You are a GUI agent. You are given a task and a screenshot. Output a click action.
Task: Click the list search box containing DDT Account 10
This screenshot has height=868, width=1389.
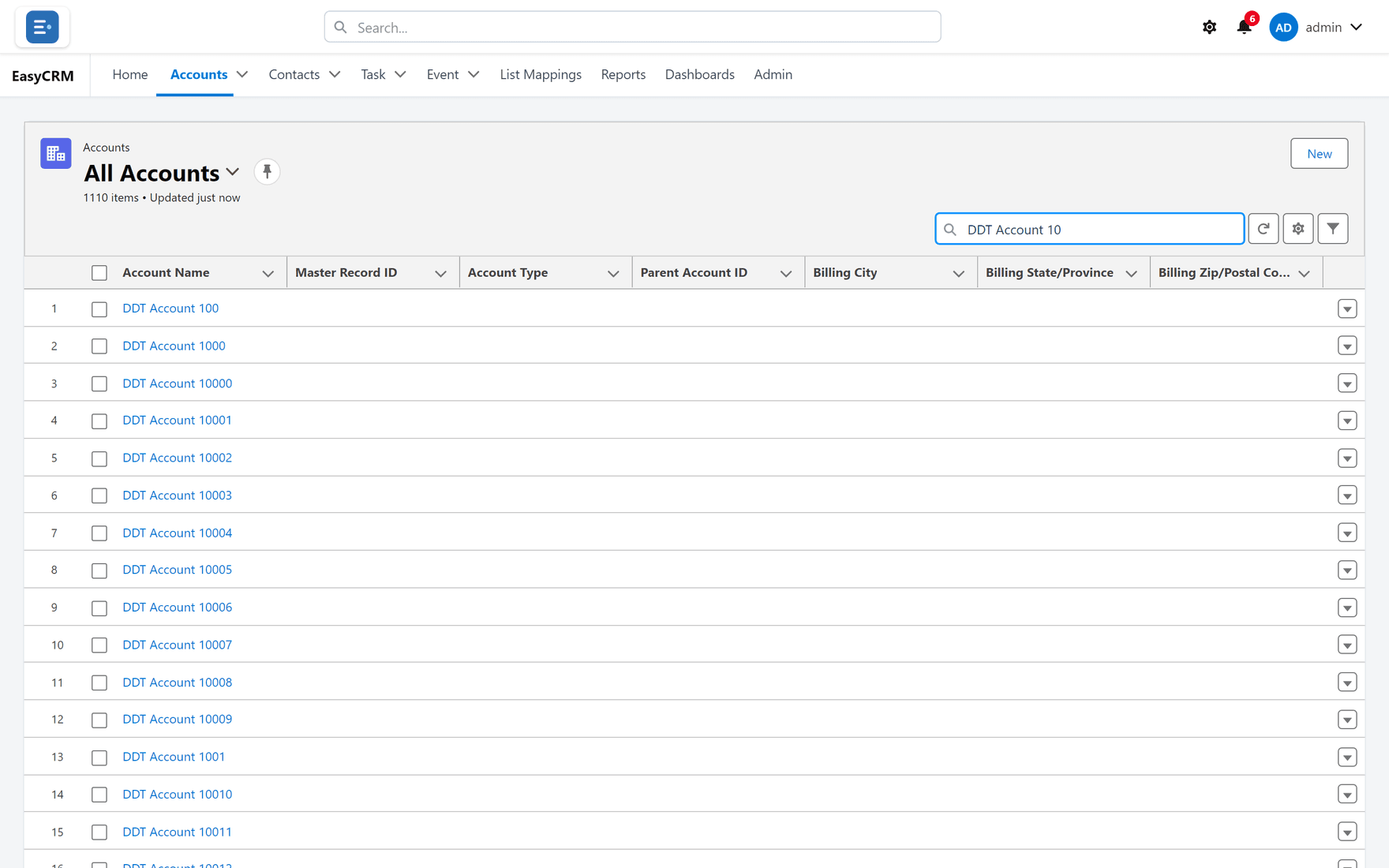click(1089, 229)
